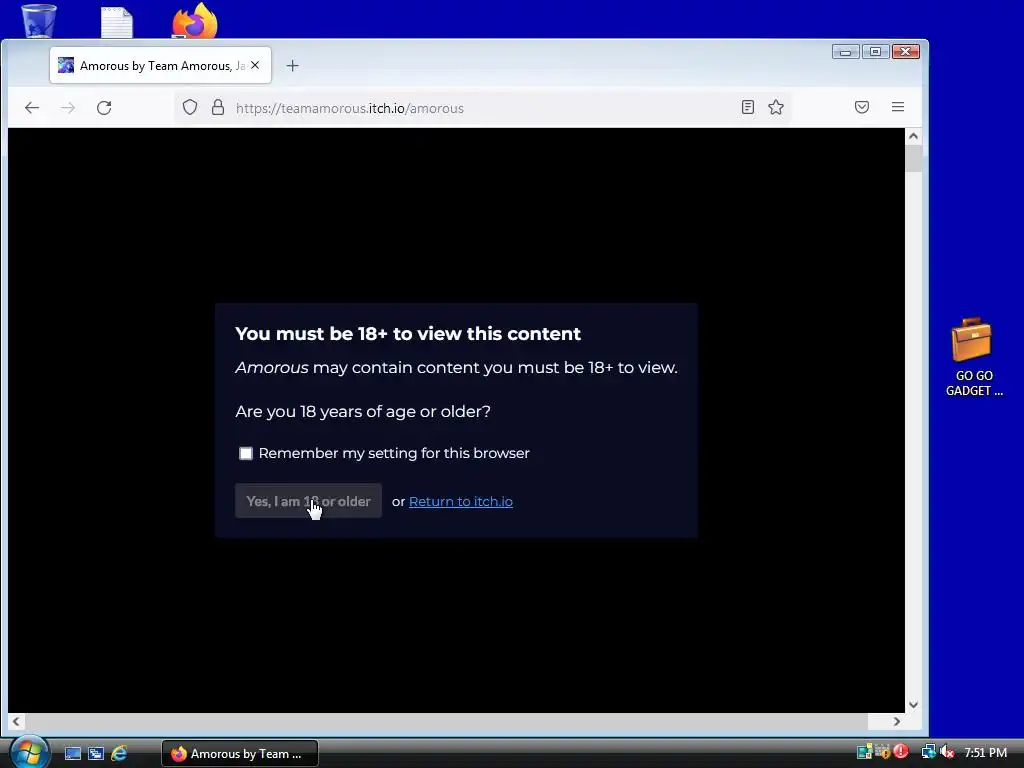Reload the page with the refresh icon
The image size is (1024, 768).
pos(104,108)
